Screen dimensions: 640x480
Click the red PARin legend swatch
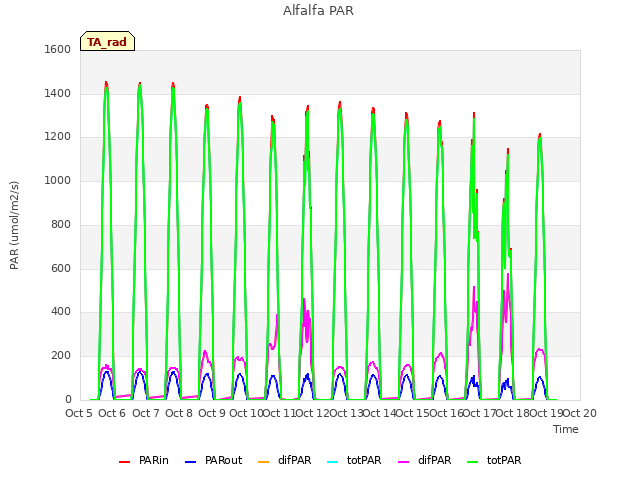tap(124, 462)
